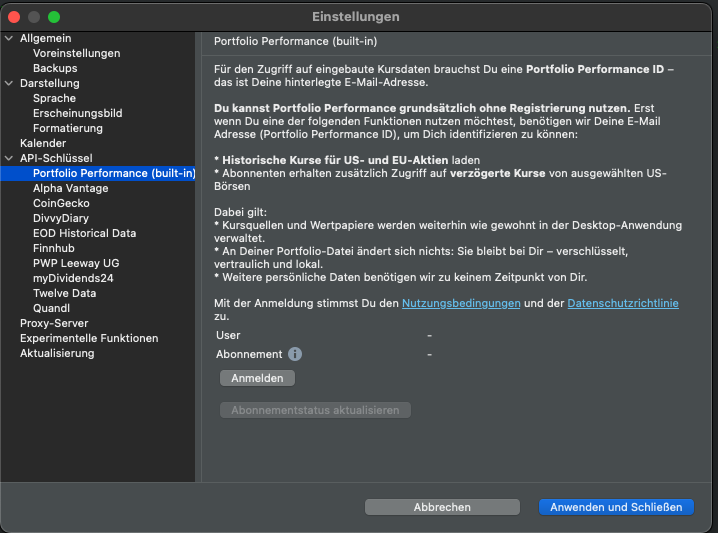Open the Backups settings page
The height and width of the screenshot is (533, 718).
pos(55,68)
